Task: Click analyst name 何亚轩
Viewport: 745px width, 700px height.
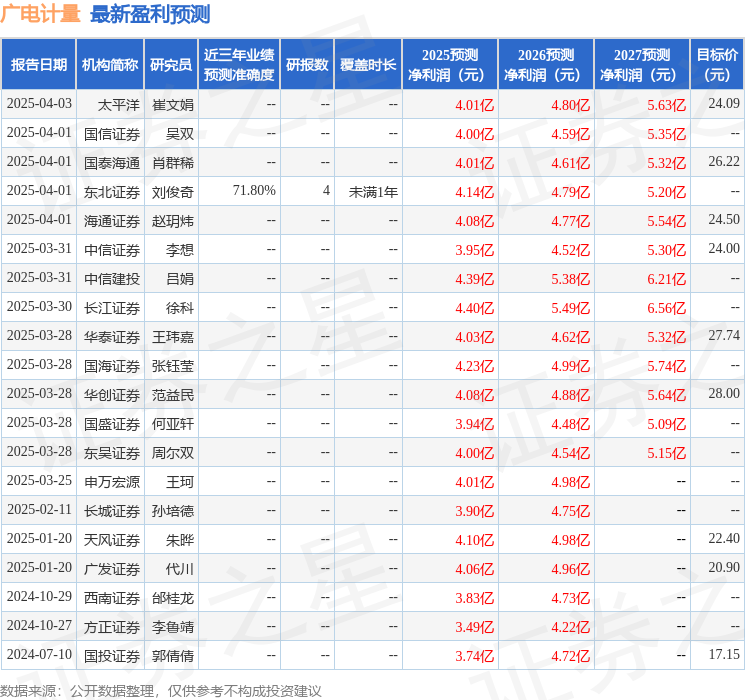Action: pos(172,424)
